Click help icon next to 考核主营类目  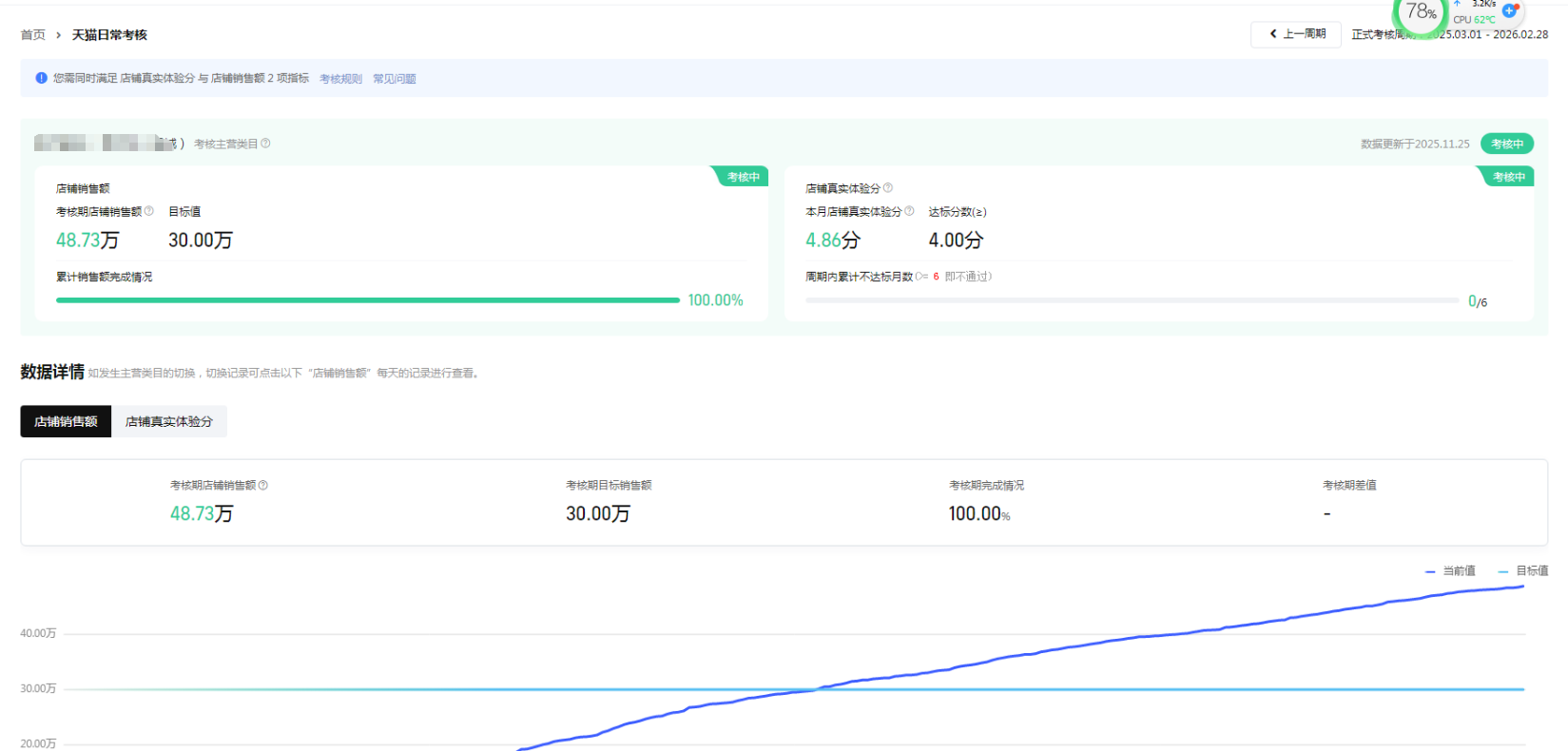click(265, 144)
